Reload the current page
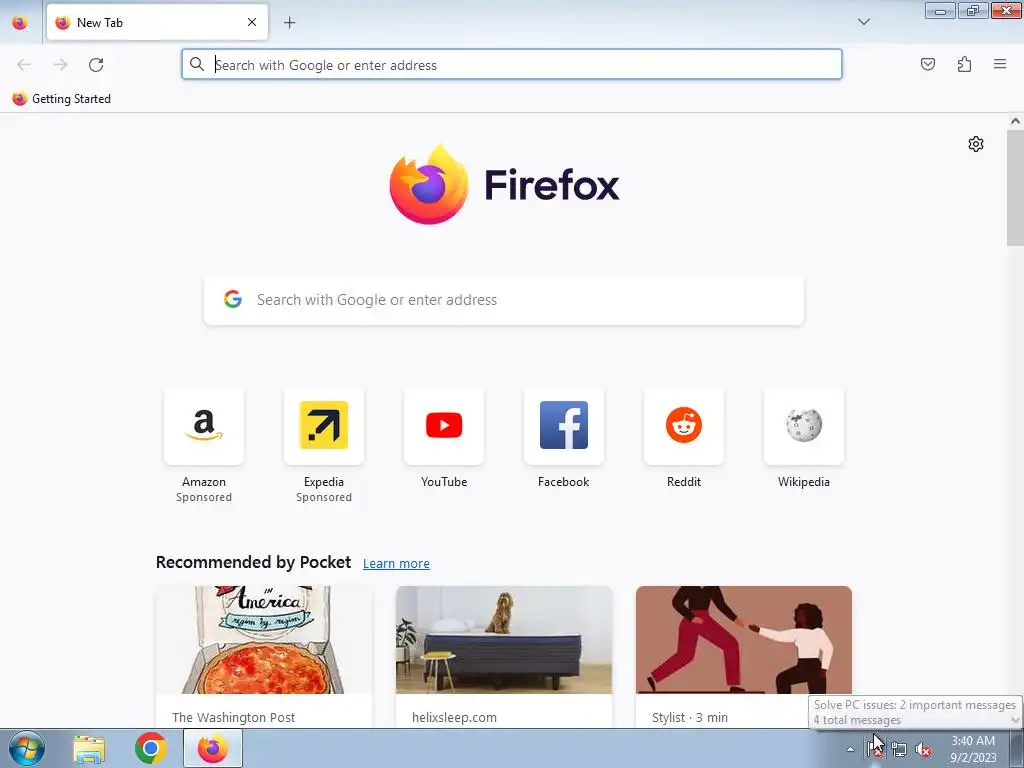This screenshot has width=1024, height=768. 96,65
